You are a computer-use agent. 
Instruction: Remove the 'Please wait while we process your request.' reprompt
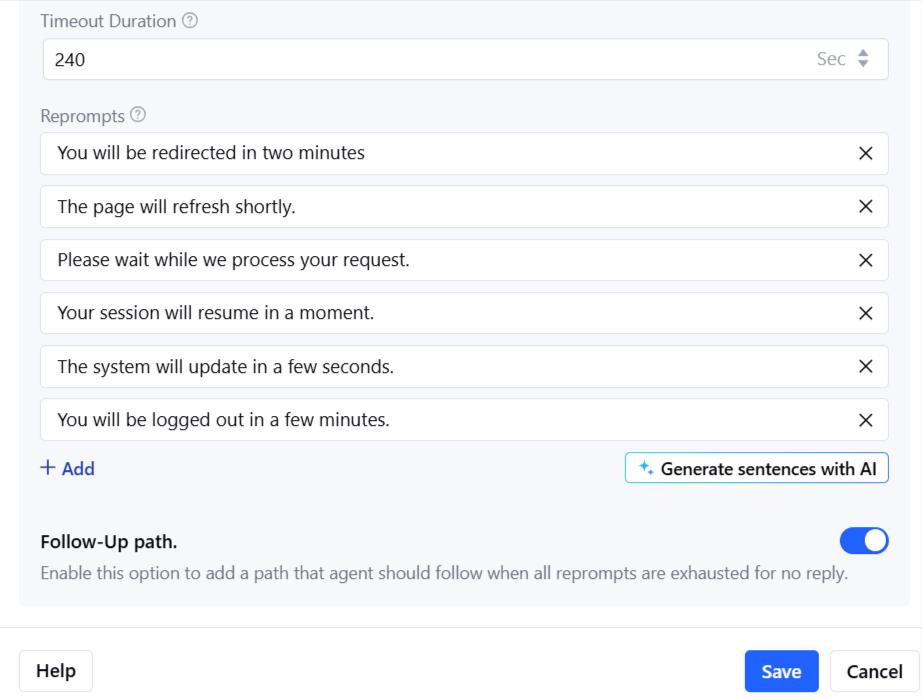coord(865,260)
